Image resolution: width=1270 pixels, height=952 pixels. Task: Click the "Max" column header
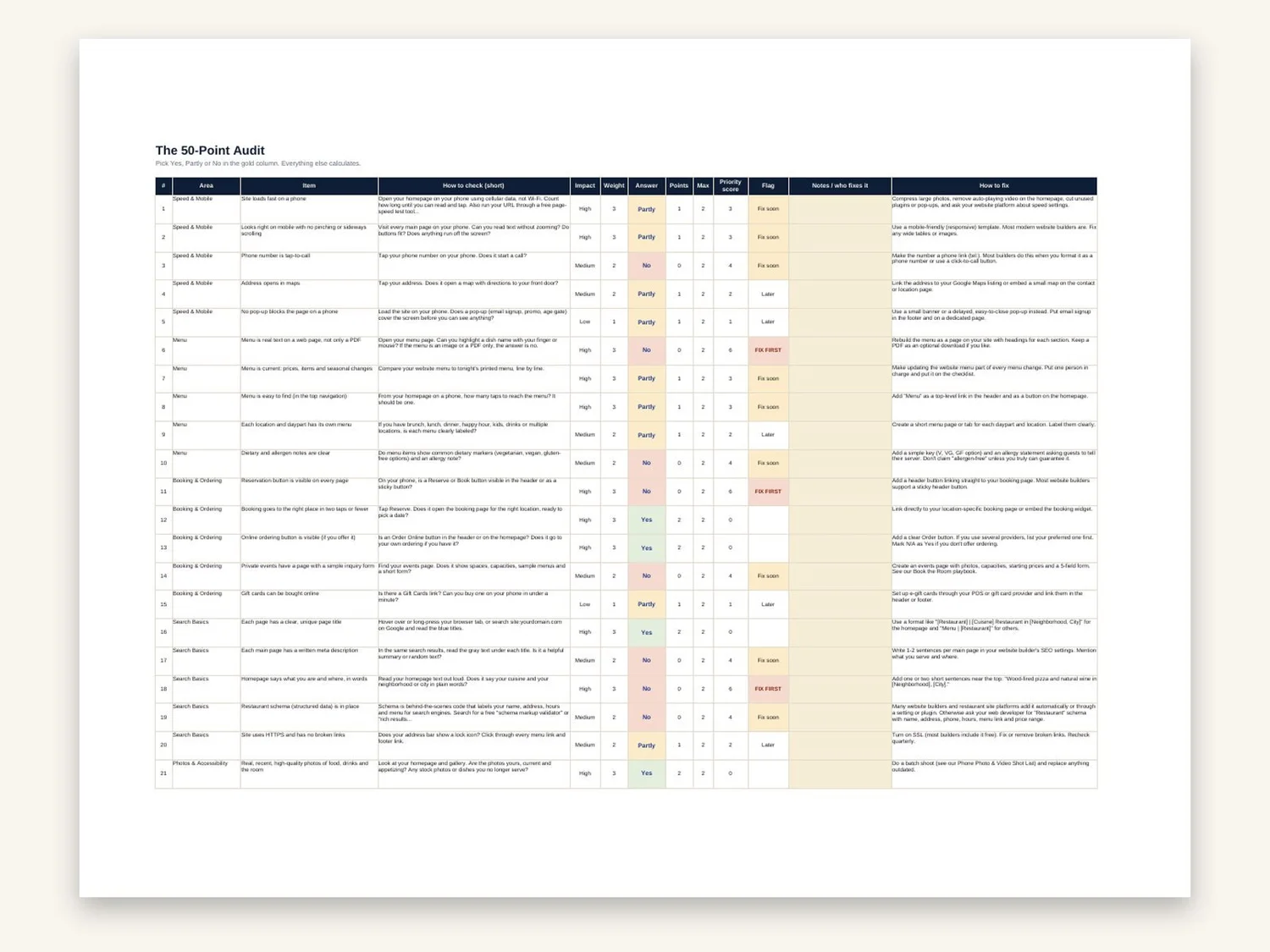tap(703, 185)
